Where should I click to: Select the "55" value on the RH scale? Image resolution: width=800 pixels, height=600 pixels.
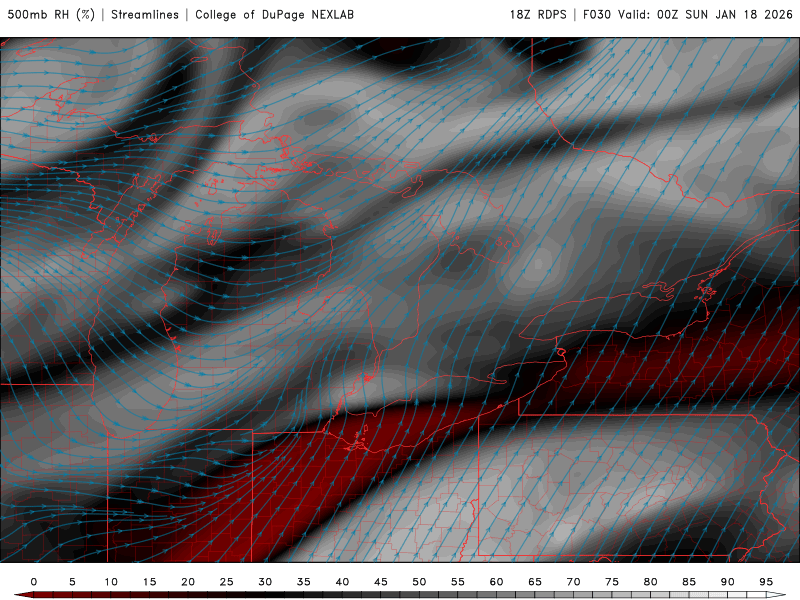[x=458, y=582]
